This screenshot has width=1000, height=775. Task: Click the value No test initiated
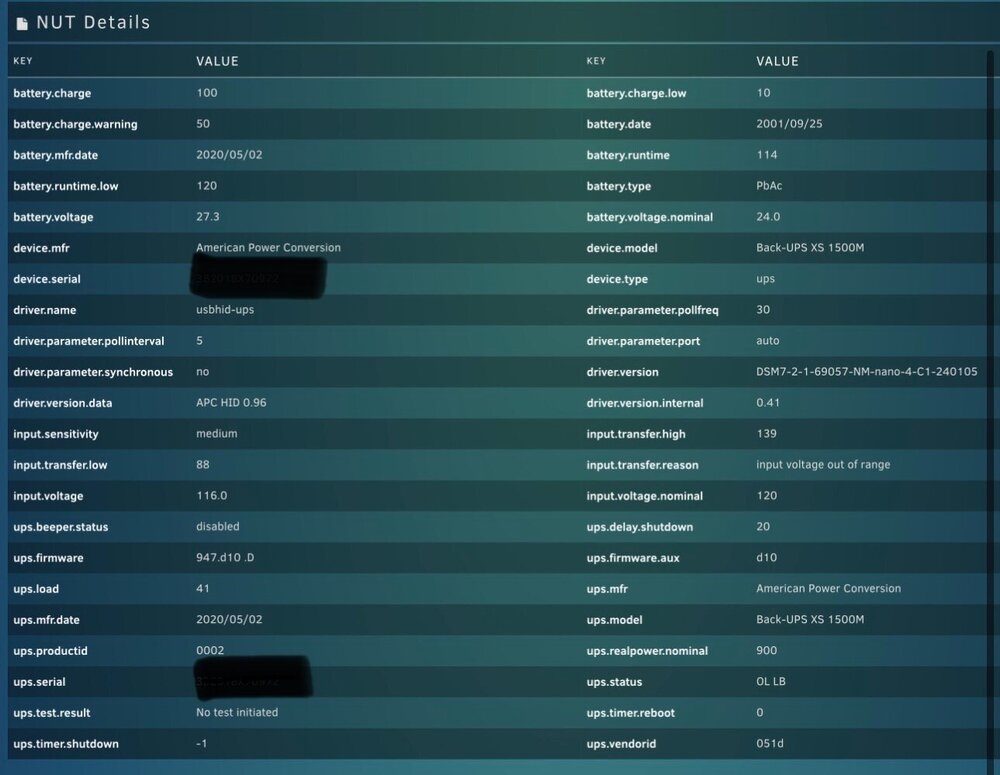(237, 712)
